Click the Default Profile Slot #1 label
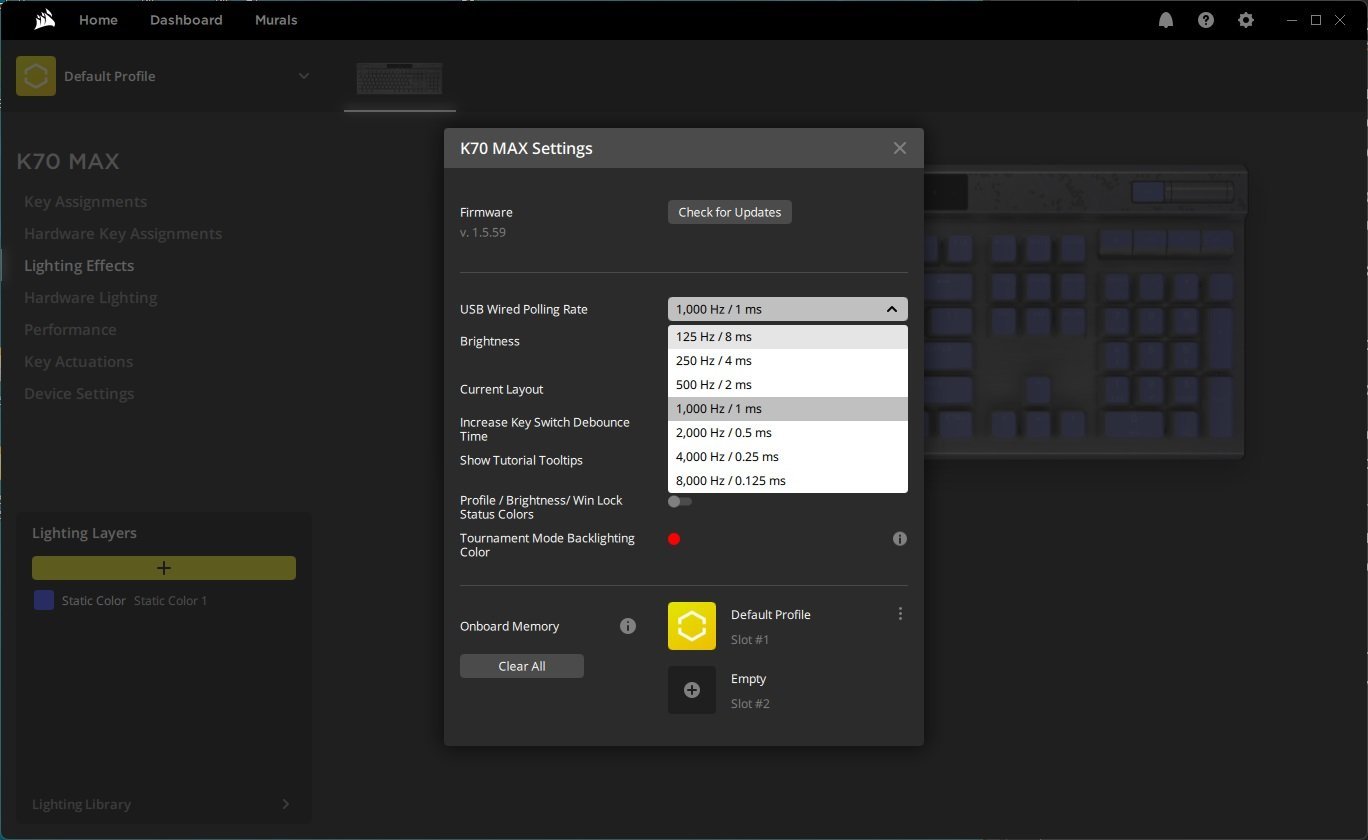This screenshot has height=840, width=1368. (x=771, y=626)
